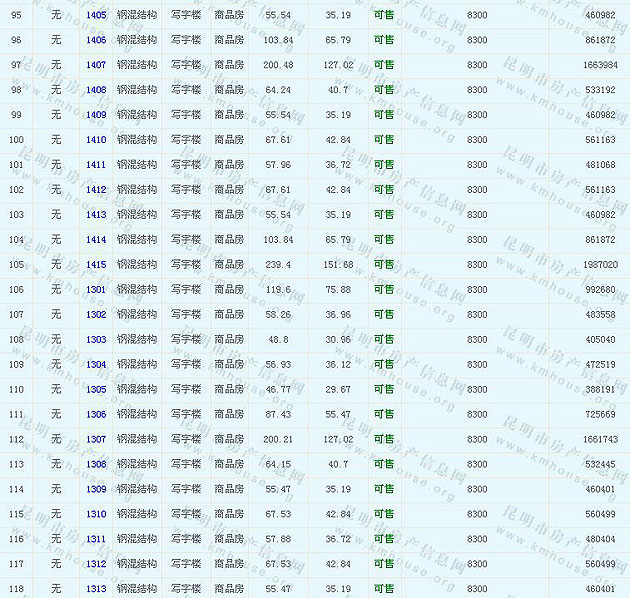Select room 1415 link

pyautogui.click(x=96, y=265)
